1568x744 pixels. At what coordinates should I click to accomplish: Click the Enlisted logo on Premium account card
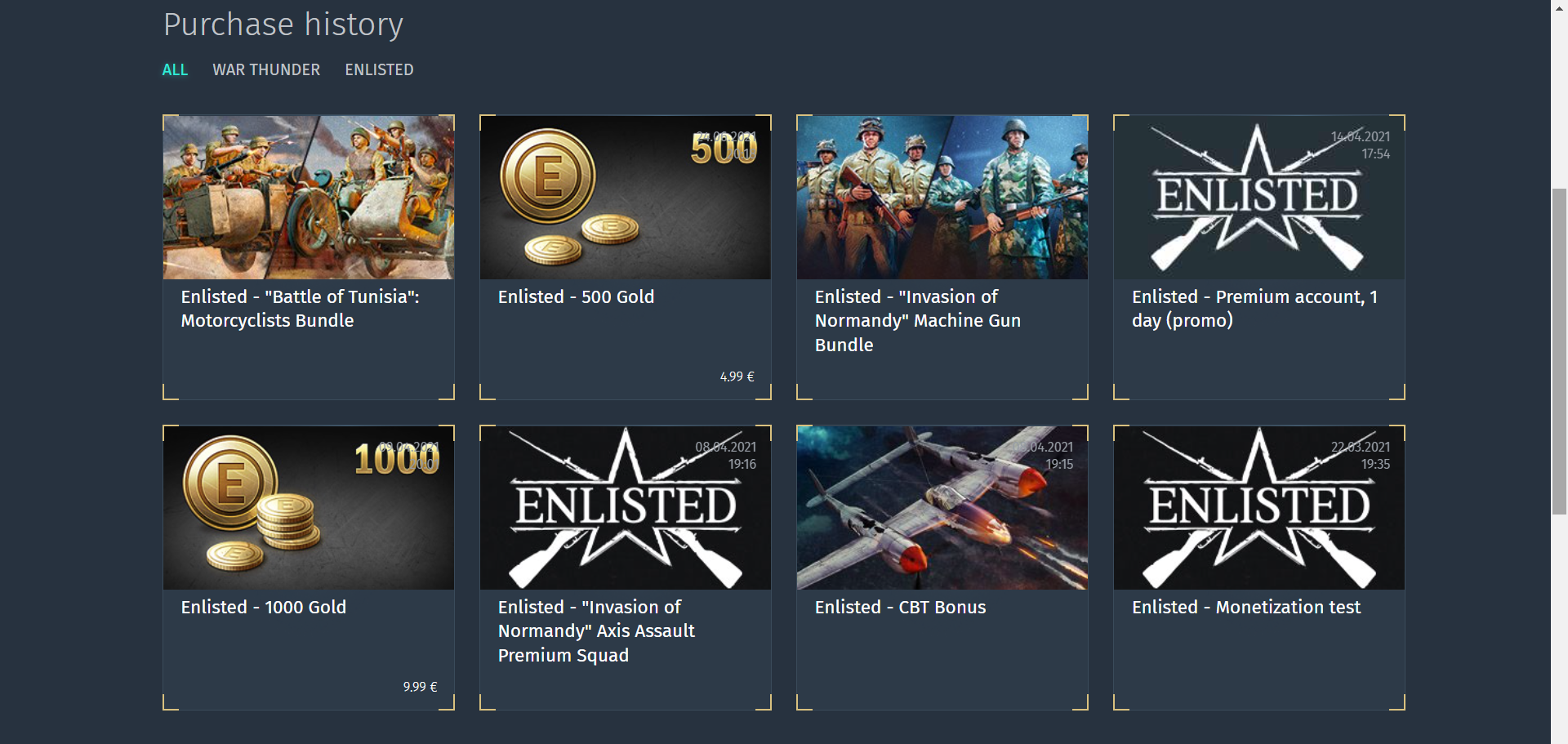point(1259,198)
